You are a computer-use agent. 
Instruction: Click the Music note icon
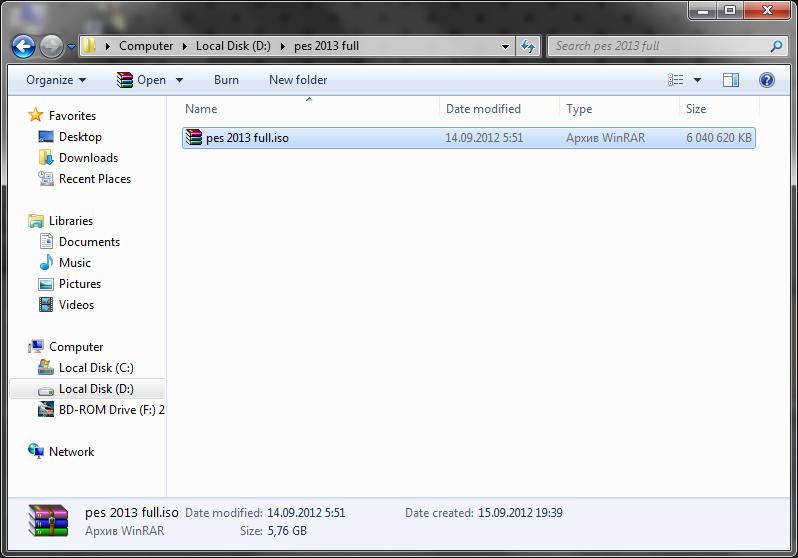pos(46,262)
